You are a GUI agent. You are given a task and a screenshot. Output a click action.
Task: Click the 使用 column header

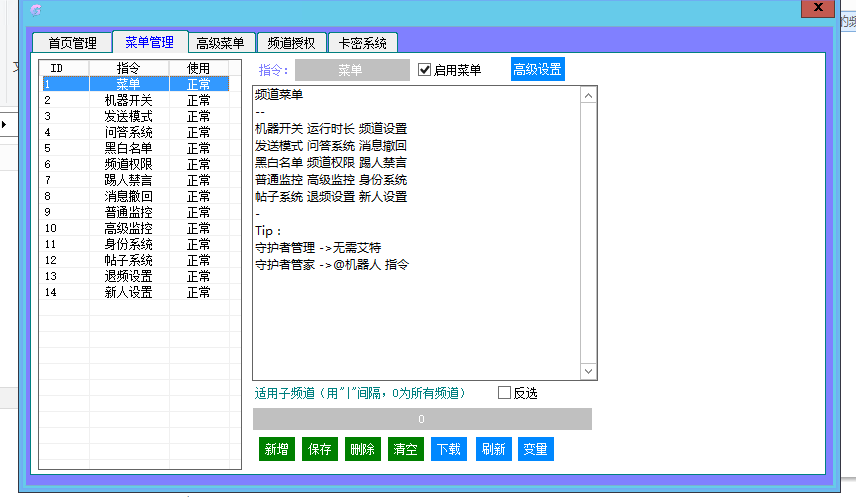[199, 68]
